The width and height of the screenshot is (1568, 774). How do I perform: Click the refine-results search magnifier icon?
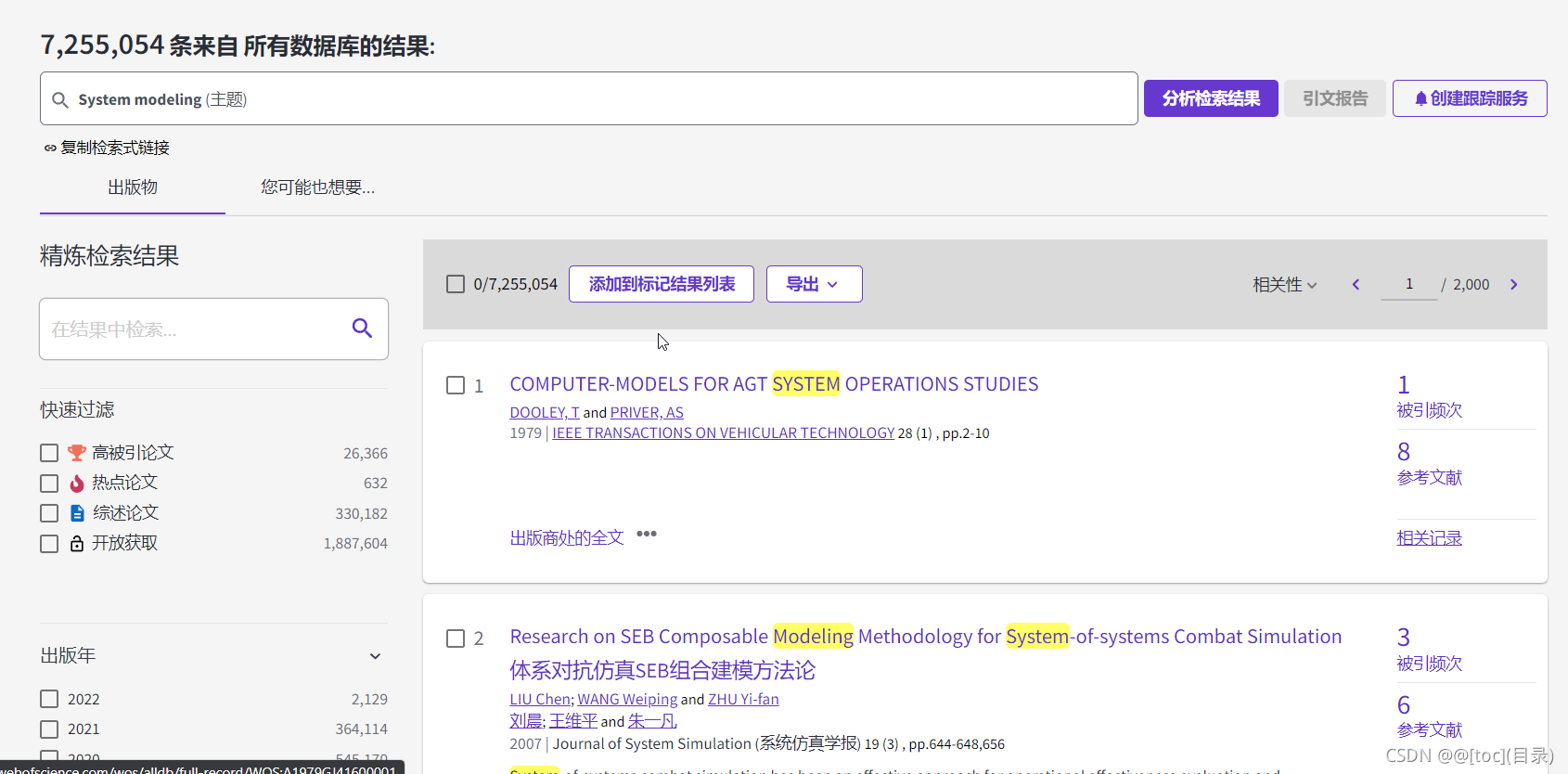pos(362,328)
